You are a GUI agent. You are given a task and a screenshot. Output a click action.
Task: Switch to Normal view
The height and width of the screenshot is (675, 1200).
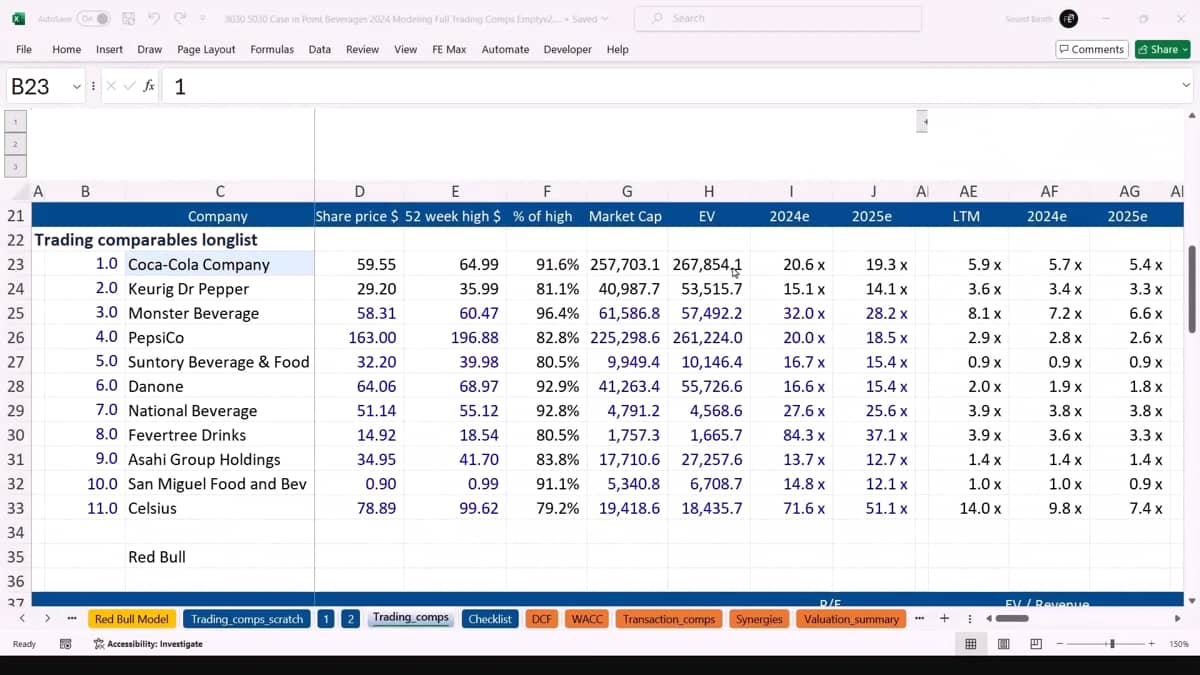coord(970,644)
